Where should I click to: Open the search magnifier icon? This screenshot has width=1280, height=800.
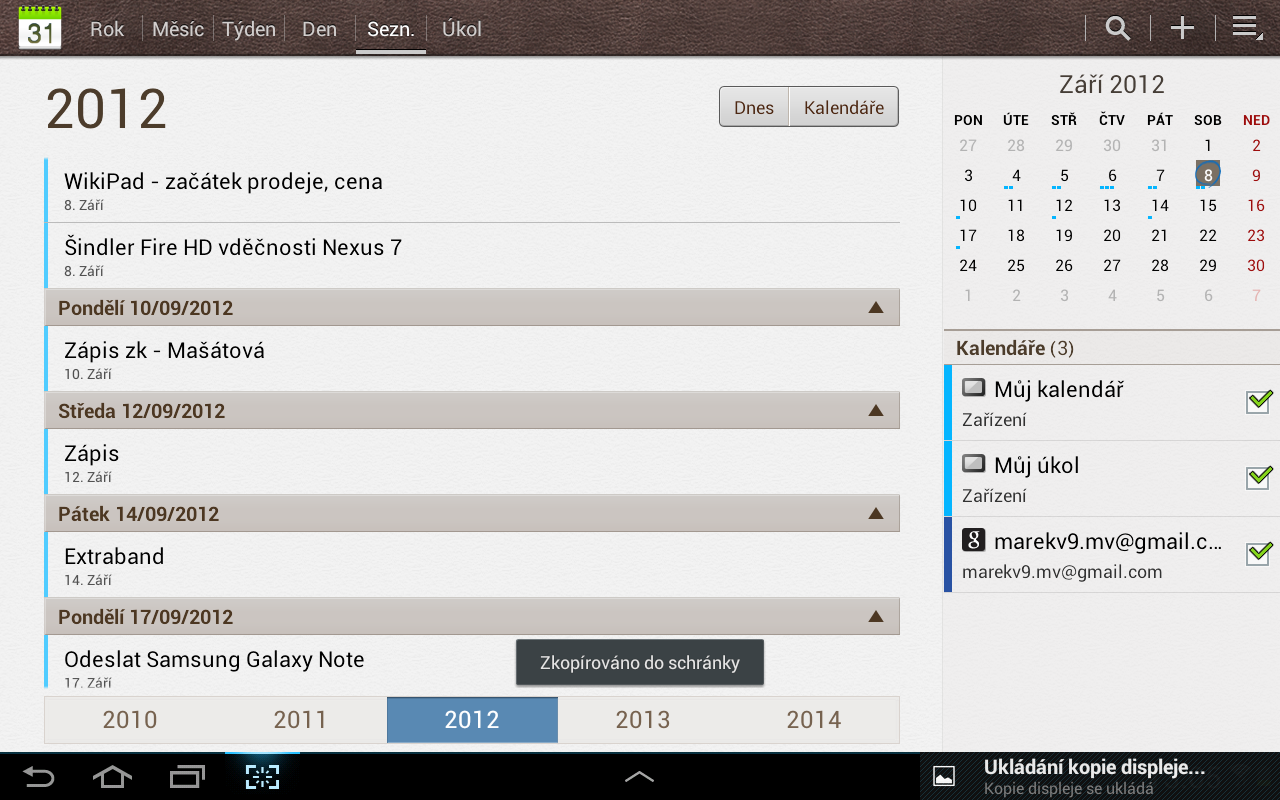point(1117,28)
